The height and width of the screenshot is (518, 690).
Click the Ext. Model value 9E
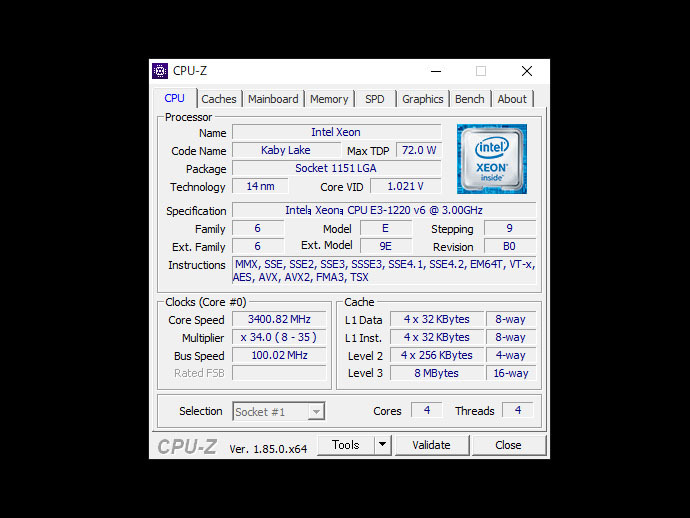(x=386, y=246)
